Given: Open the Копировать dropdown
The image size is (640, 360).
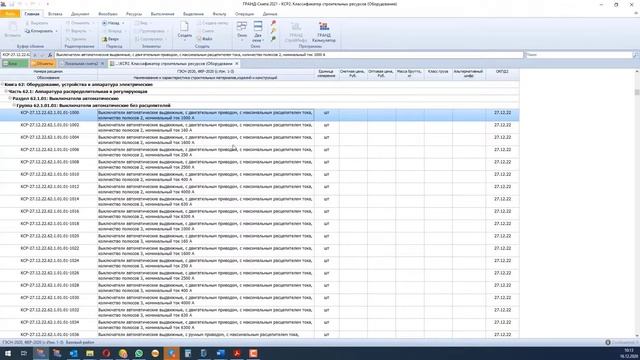Looking at the screenshot, I should 56,31.
